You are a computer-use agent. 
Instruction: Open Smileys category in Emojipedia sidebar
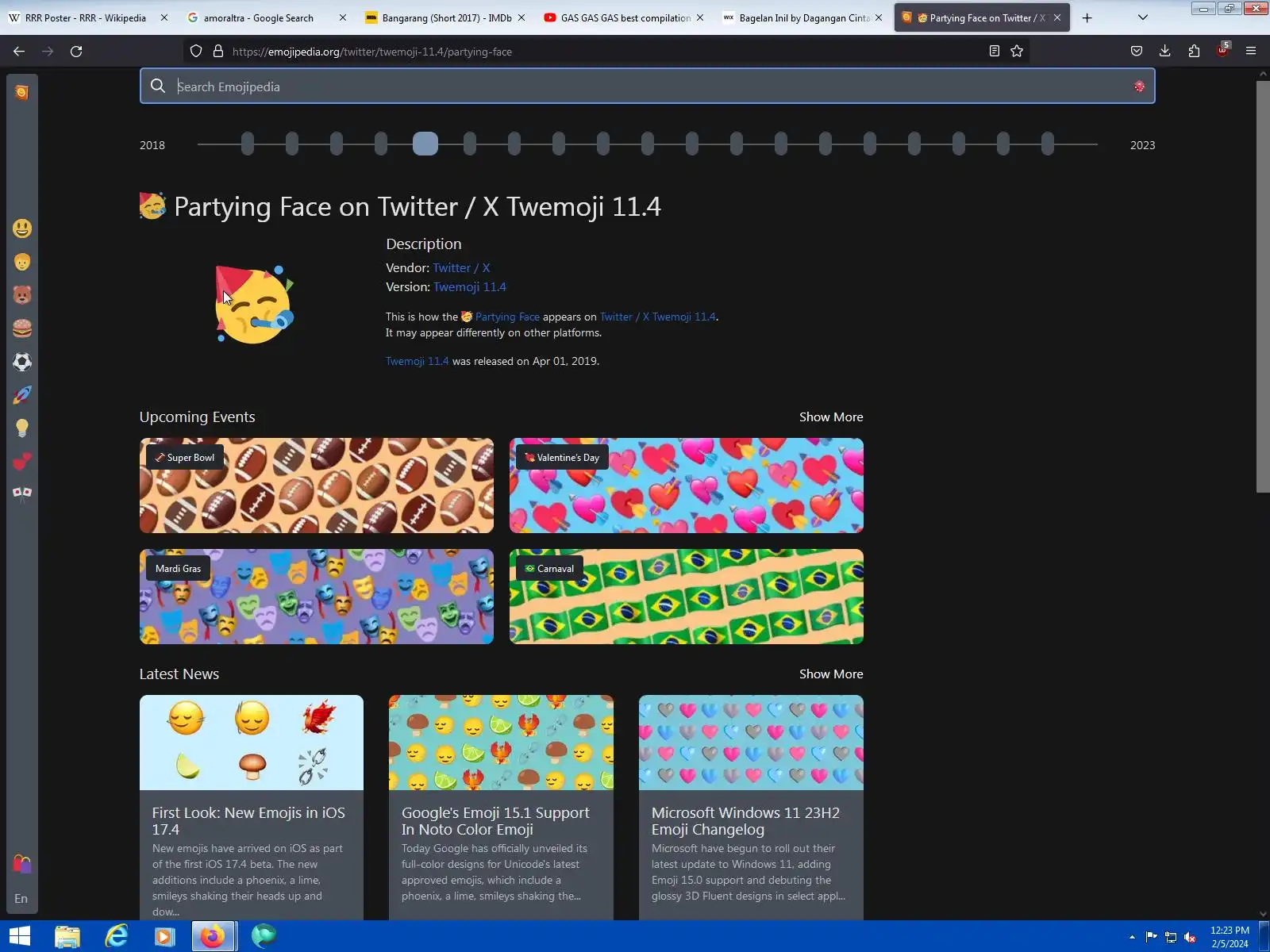tap(22, 228)
